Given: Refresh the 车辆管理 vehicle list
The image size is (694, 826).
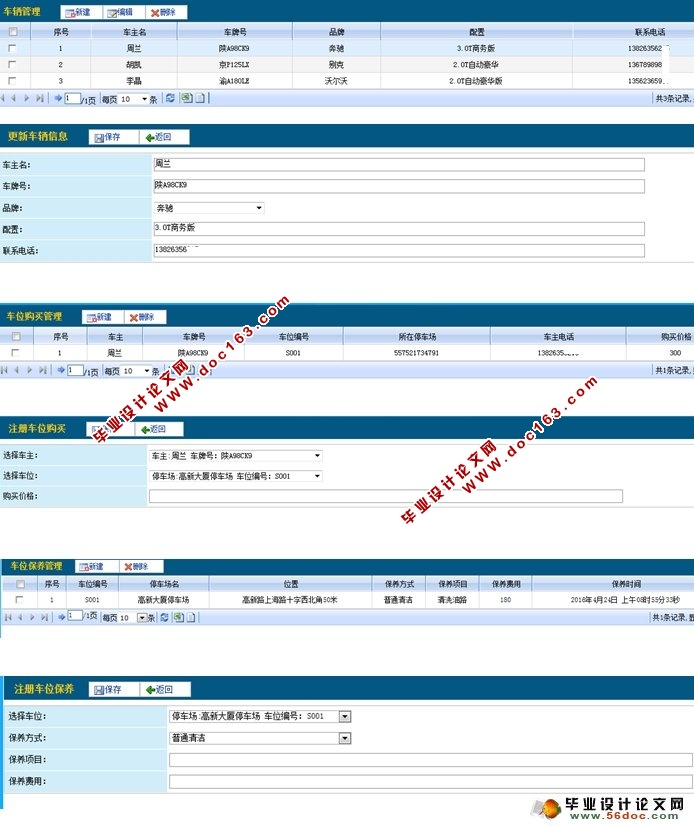Looking at the screenshot, I should pyautogui.click(x=170, y=98).
